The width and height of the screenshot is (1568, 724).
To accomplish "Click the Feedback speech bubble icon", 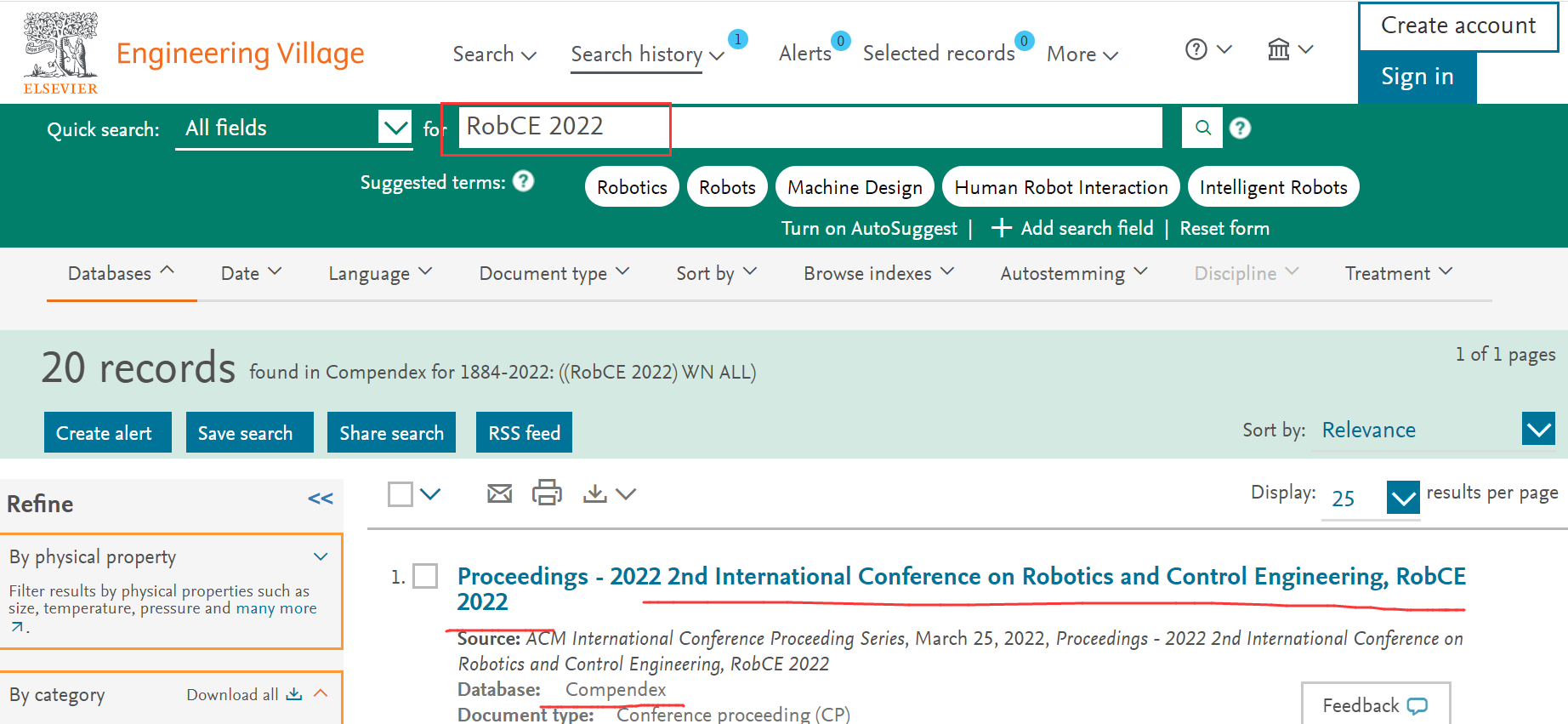I will pyautogui.click(x=1417, y=706).
